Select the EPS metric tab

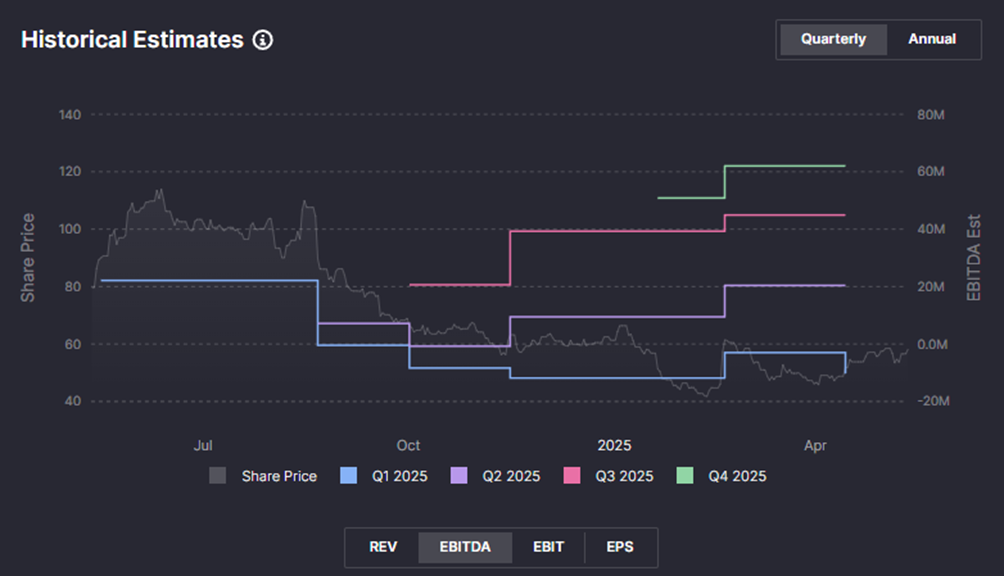(x=620, y=547)
